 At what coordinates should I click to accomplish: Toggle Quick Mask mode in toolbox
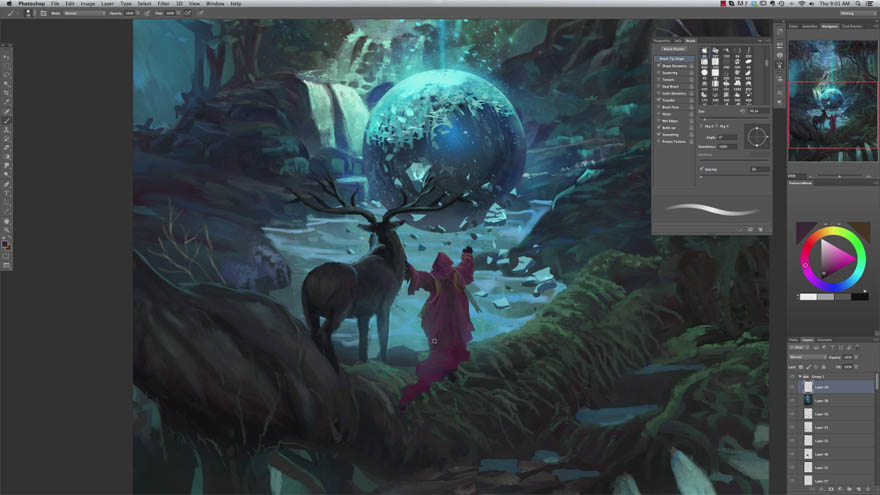[6, 255]
